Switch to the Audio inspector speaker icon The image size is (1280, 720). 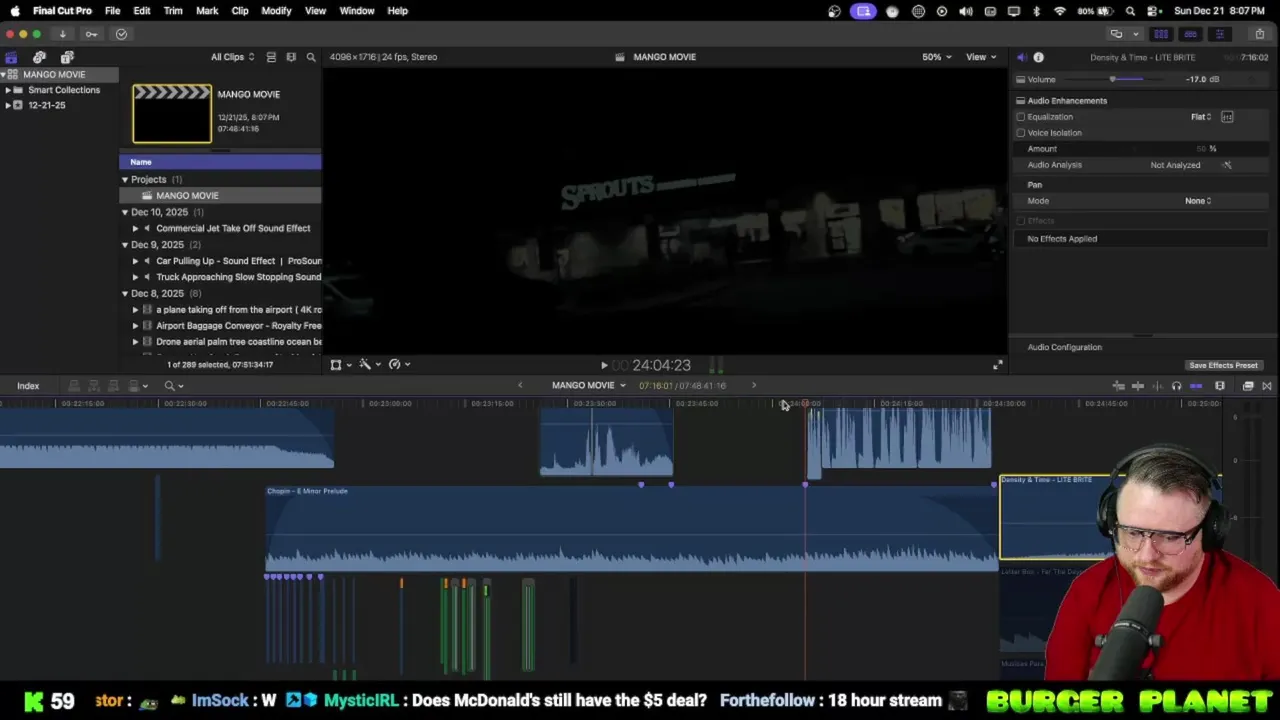point(1021,57)
